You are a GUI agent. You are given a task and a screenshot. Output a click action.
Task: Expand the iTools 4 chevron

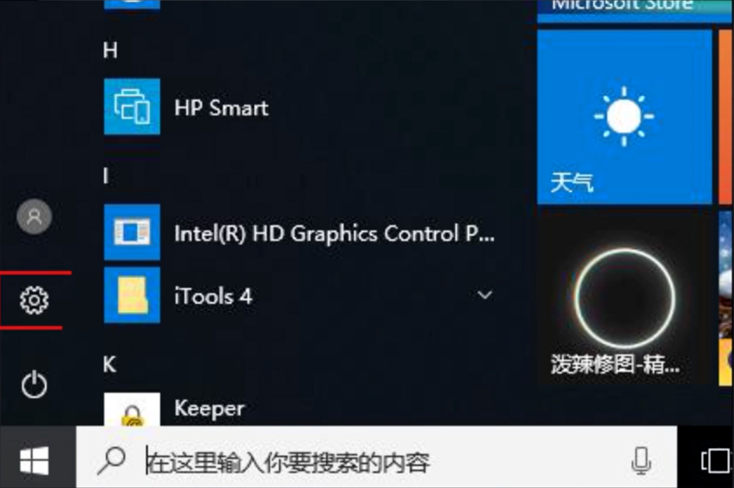pyautogui.click(x=484, y=295)
